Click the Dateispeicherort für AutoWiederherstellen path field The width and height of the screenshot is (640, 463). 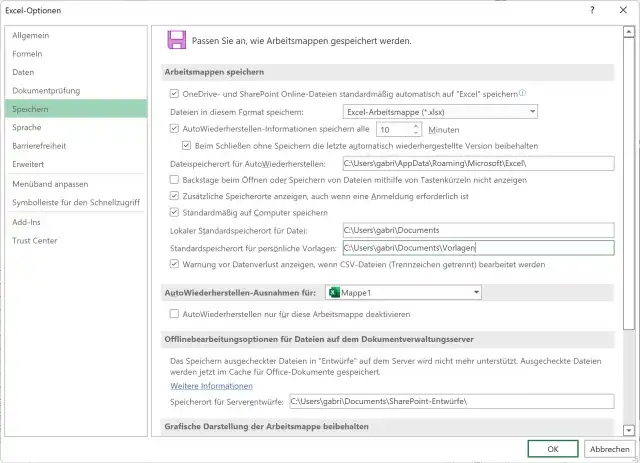(x=478, y=163)
